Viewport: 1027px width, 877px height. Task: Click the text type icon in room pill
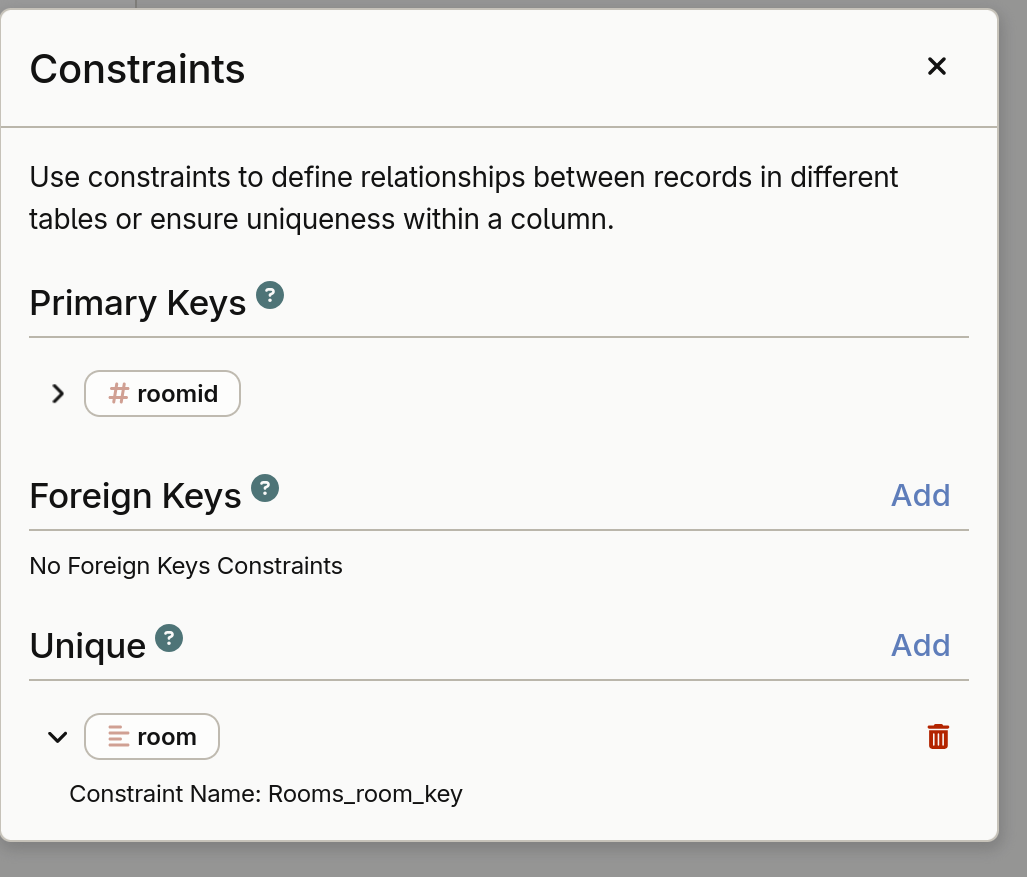118,737
